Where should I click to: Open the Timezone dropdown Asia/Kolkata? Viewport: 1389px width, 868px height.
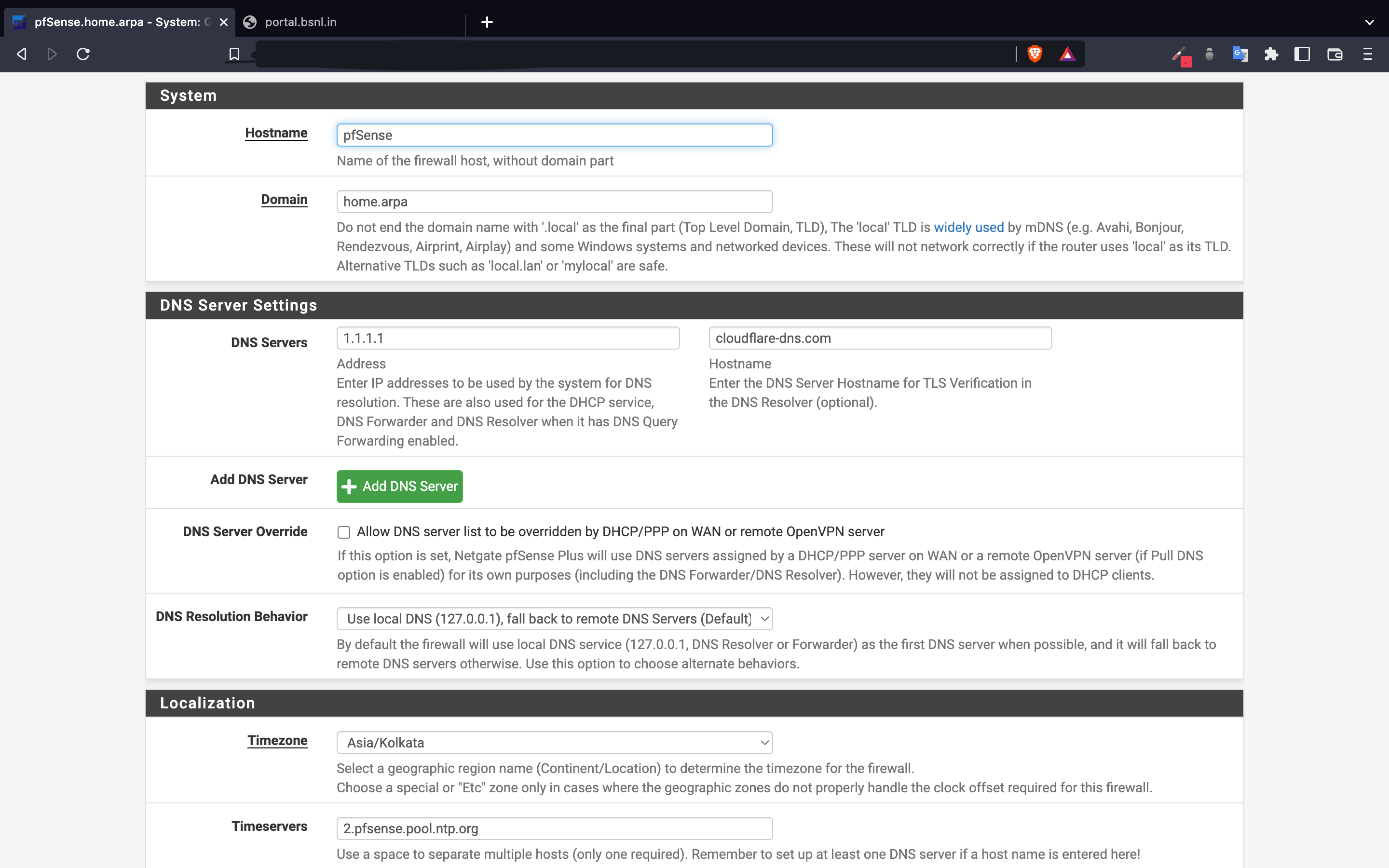coord(555,742)
